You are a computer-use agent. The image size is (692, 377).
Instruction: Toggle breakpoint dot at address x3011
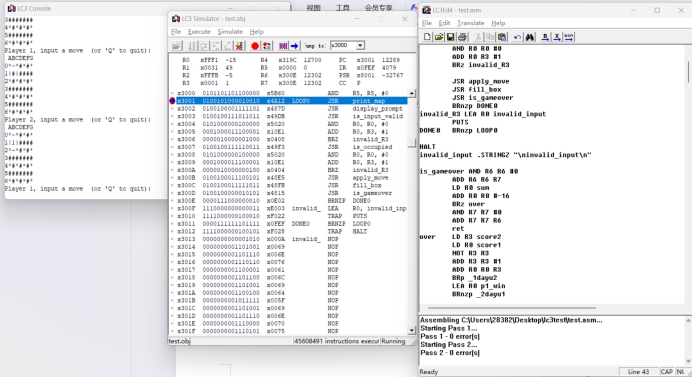click(172, 224)
